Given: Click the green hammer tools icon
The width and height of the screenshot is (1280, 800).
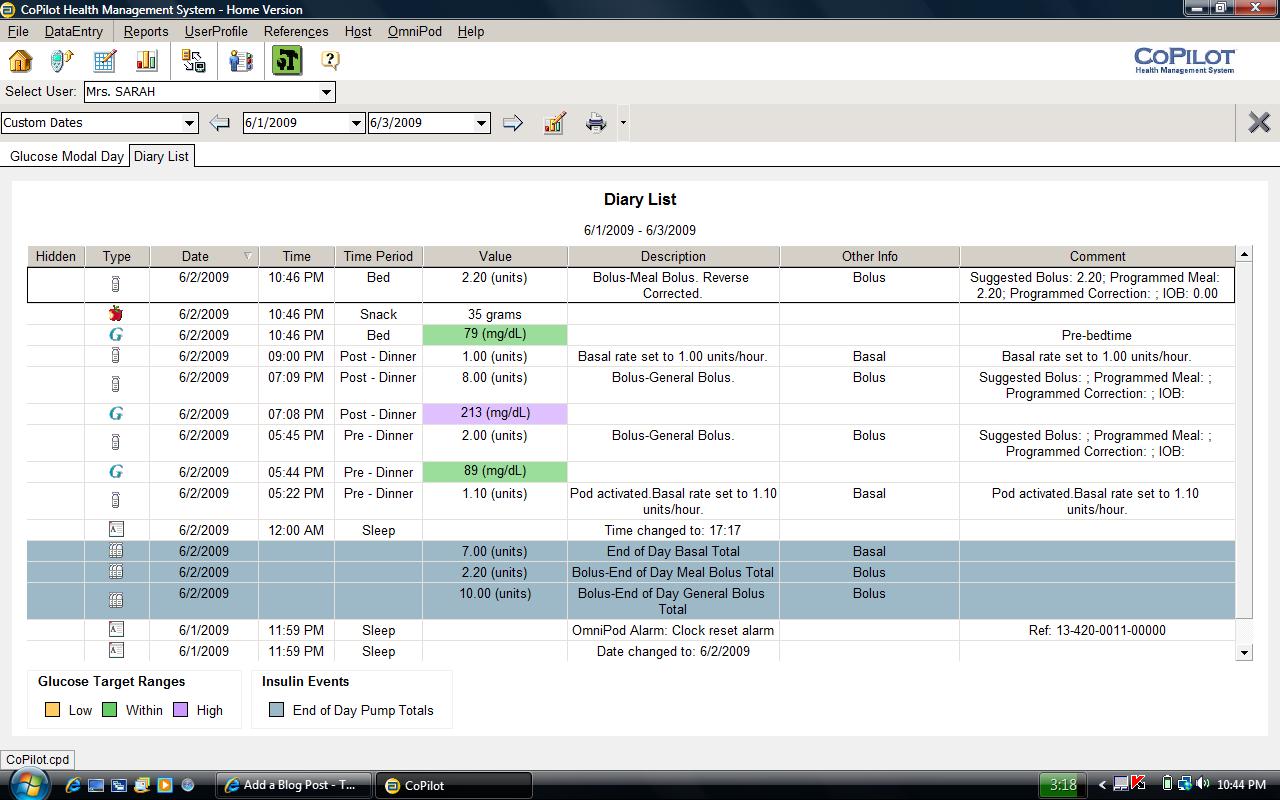Looking at the screenshot, I should click(287, 61).
